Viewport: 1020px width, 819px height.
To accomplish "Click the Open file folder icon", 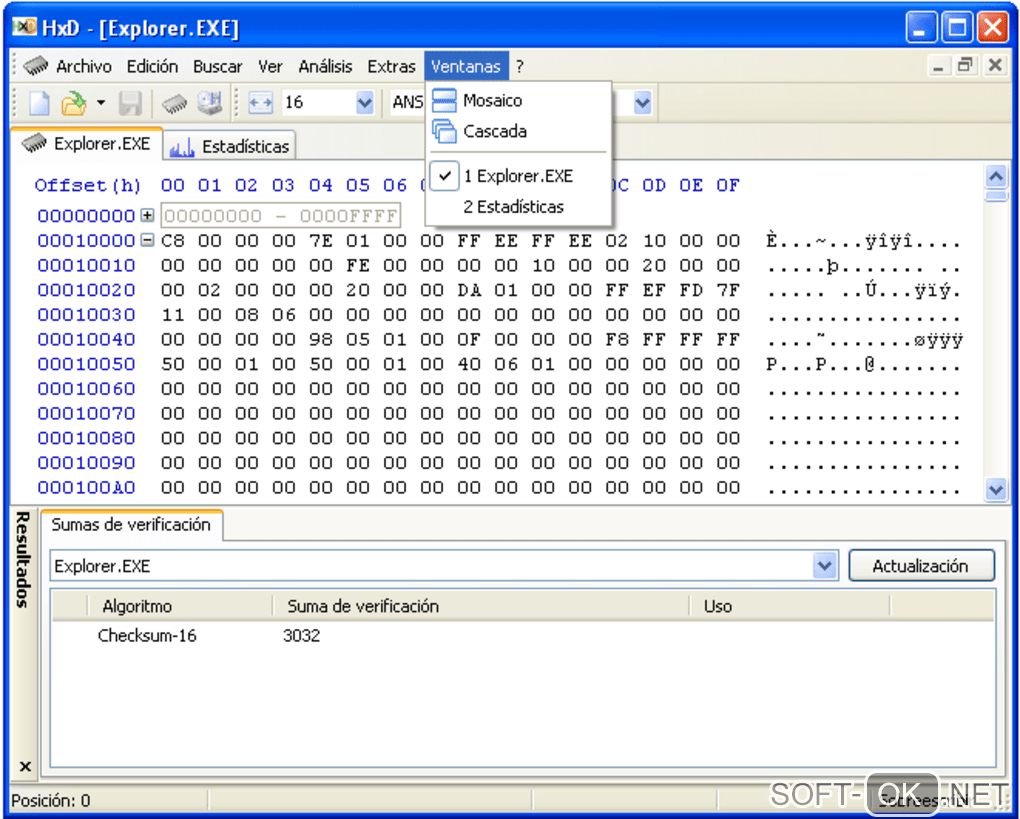I will 74,103.
